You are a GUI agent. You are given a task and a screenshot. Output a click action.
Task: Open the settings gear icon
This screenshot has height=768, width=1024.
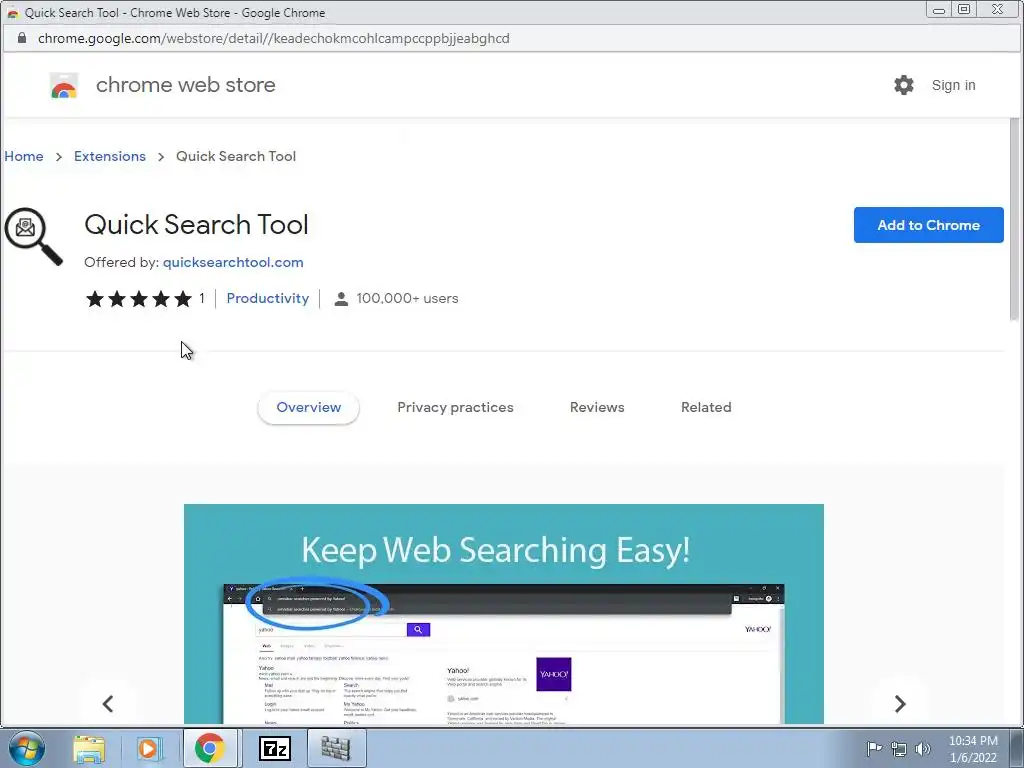point(904,85)
